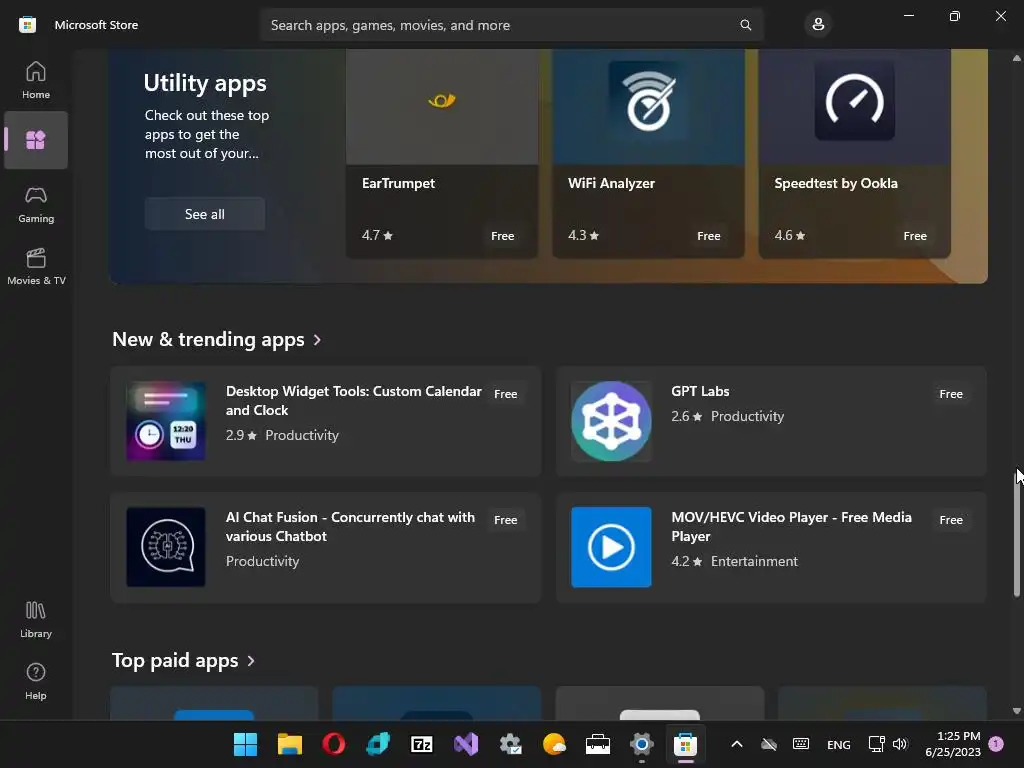The image size is (1024, 768).
Task: Open the Home section in sidebar
Action: point(36,80)
